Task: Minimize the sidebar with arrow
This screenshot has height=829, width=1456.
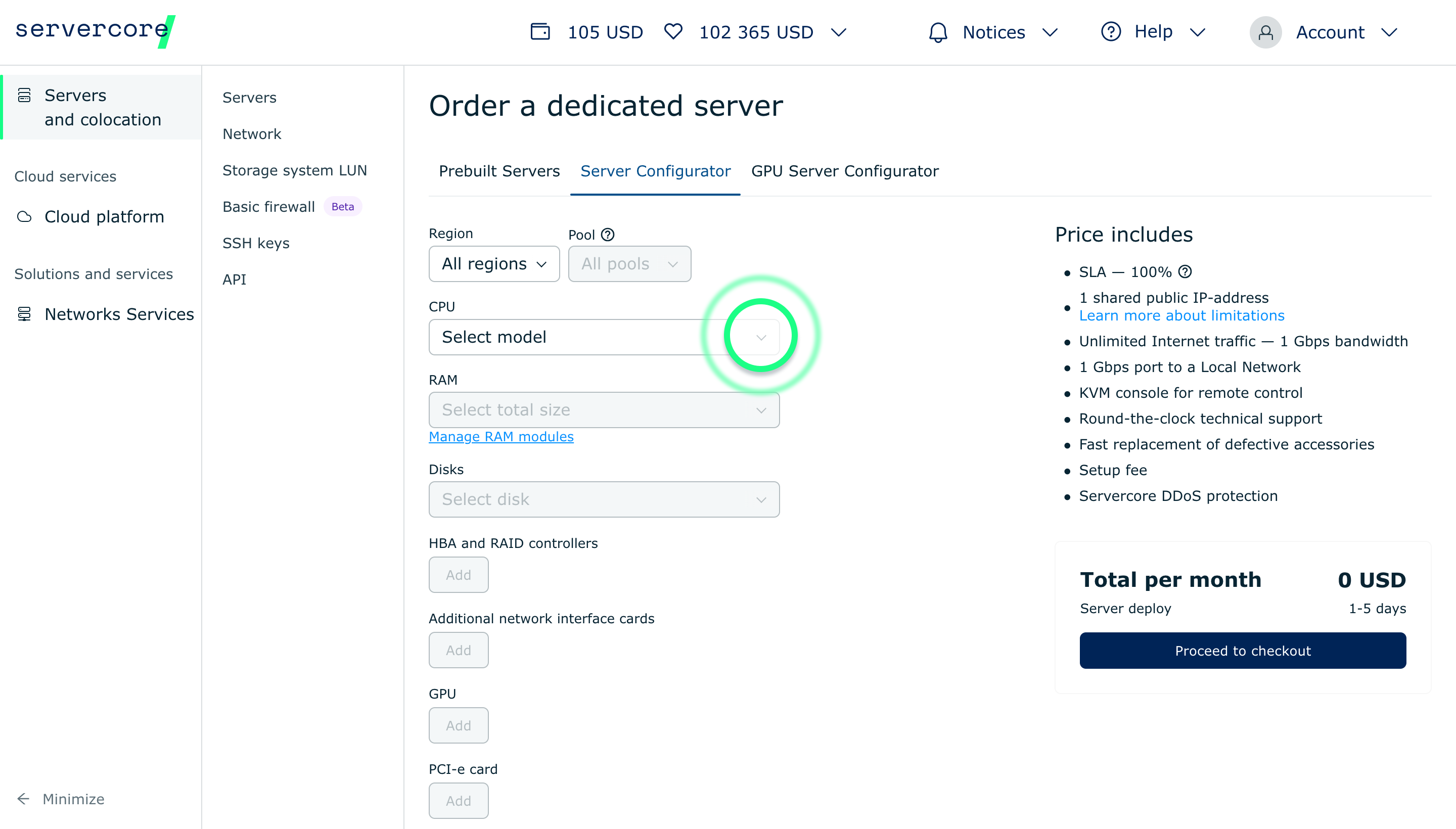Action: point(23,798)
